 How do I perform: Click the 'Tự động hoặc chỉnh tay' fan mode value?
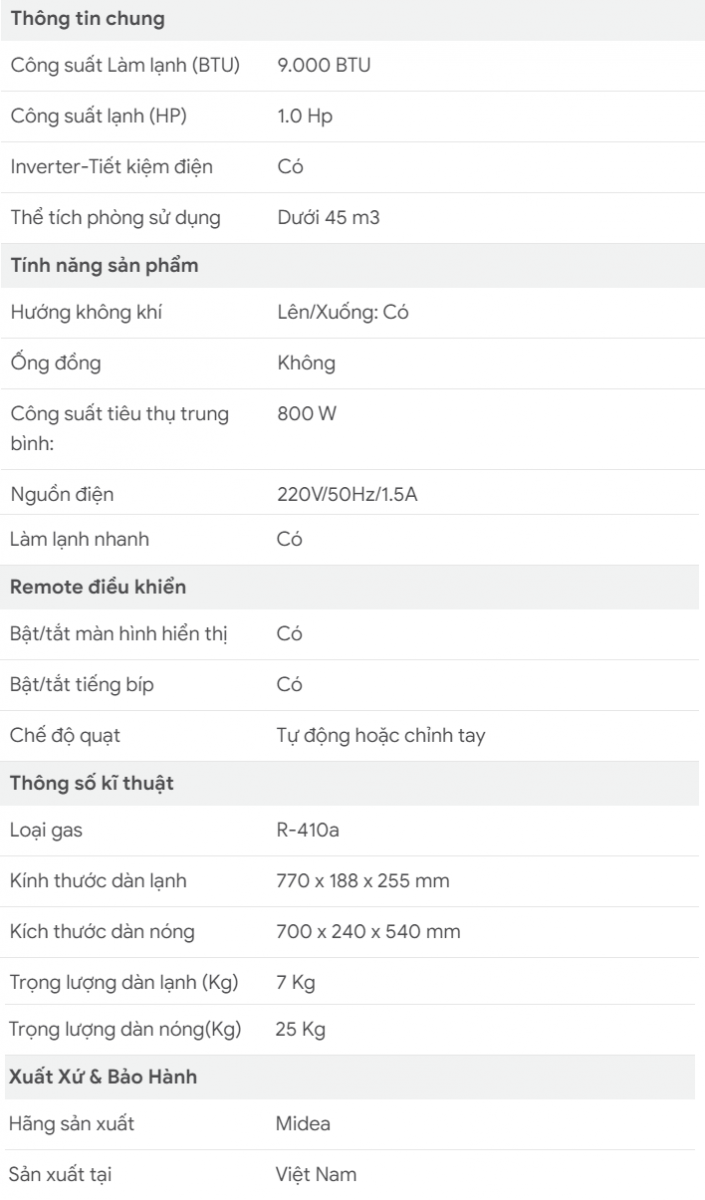click(381, 735)
